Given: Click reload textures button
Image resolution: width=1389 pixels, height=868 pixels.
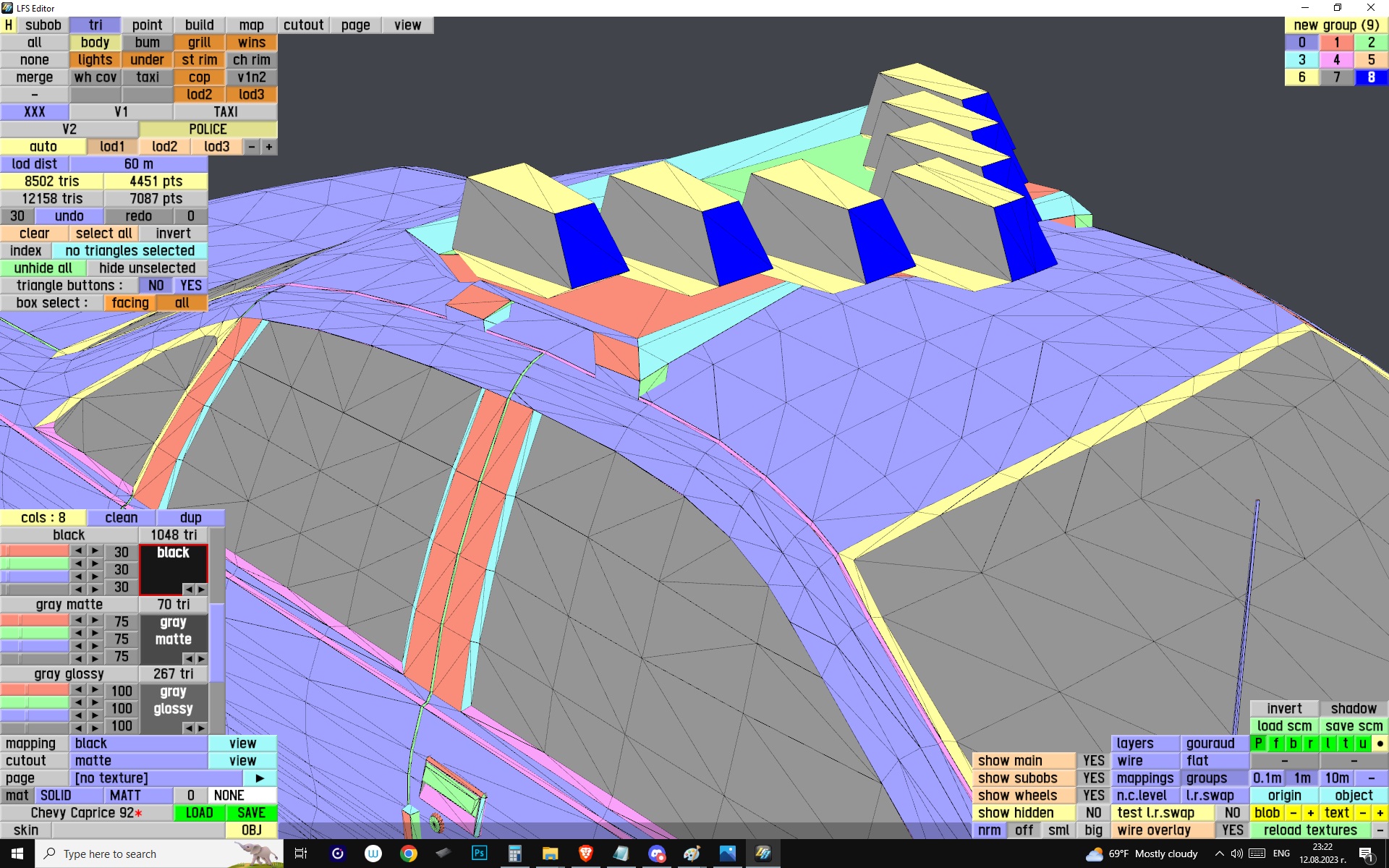Looking at the screenshot, I should click(1310, 830).
